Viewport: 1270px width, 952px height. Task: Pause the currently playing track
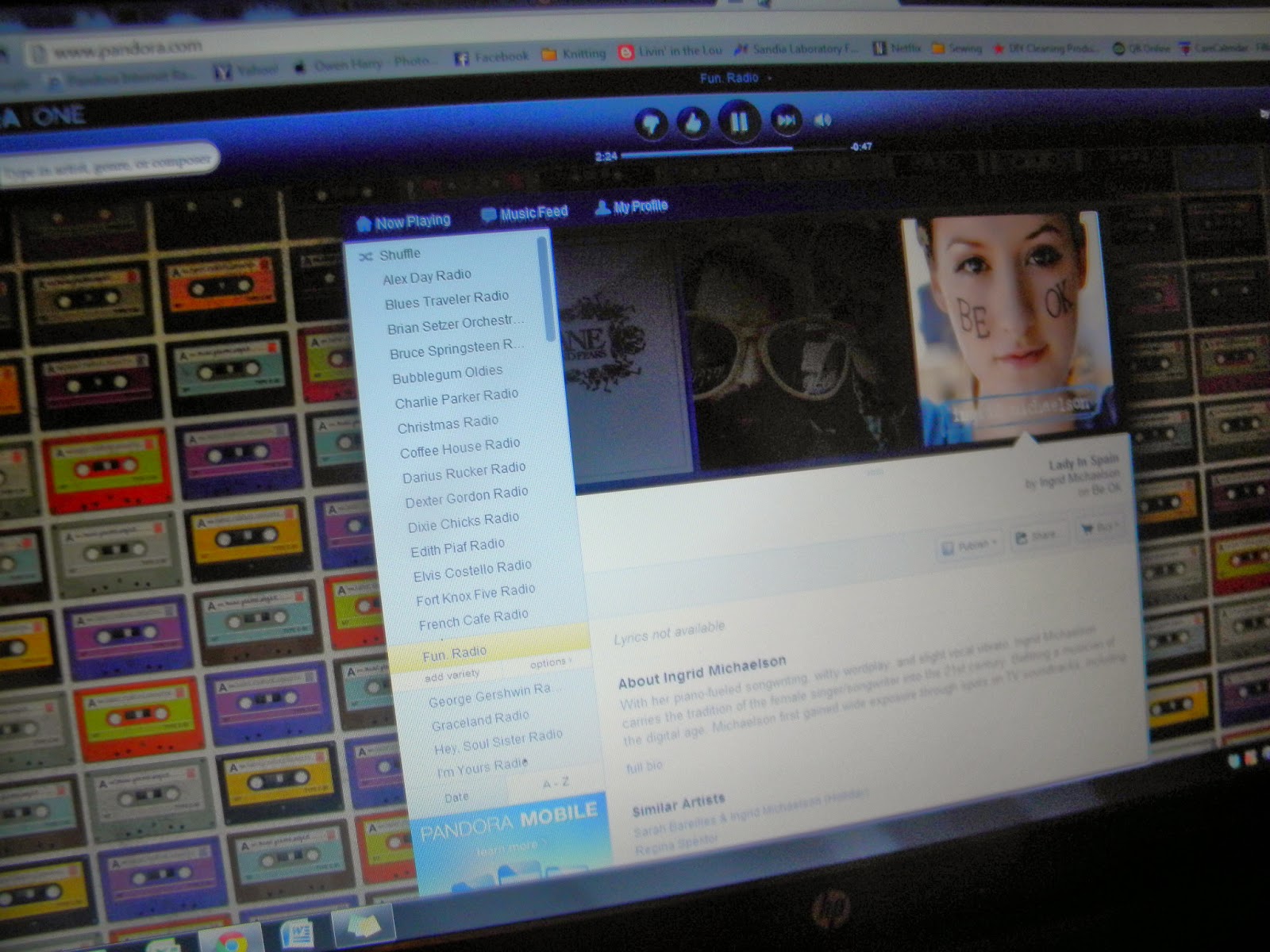coord(739,121)
